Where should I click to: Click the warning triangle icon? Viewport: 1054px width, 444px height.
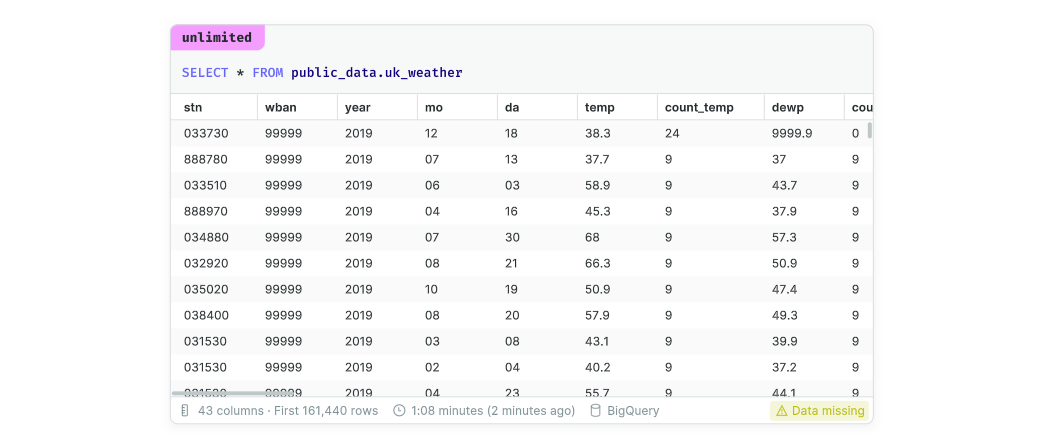pos(781,411)
